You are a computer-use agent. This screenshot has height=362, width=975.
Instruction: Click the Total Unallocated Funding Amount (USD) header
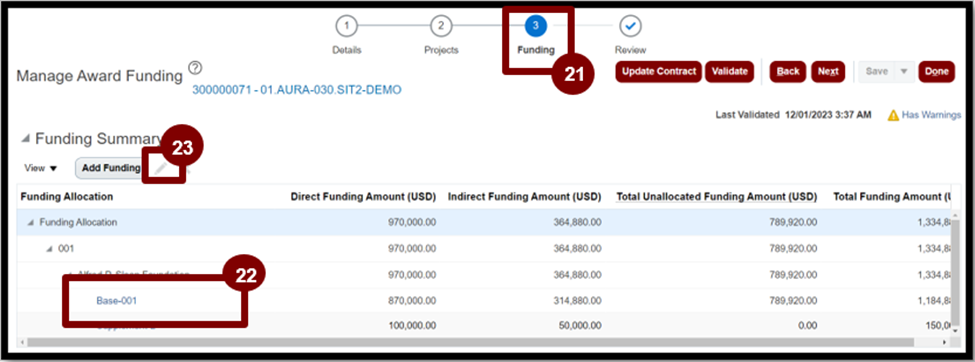pyautogui.click(x=716, y=197)
